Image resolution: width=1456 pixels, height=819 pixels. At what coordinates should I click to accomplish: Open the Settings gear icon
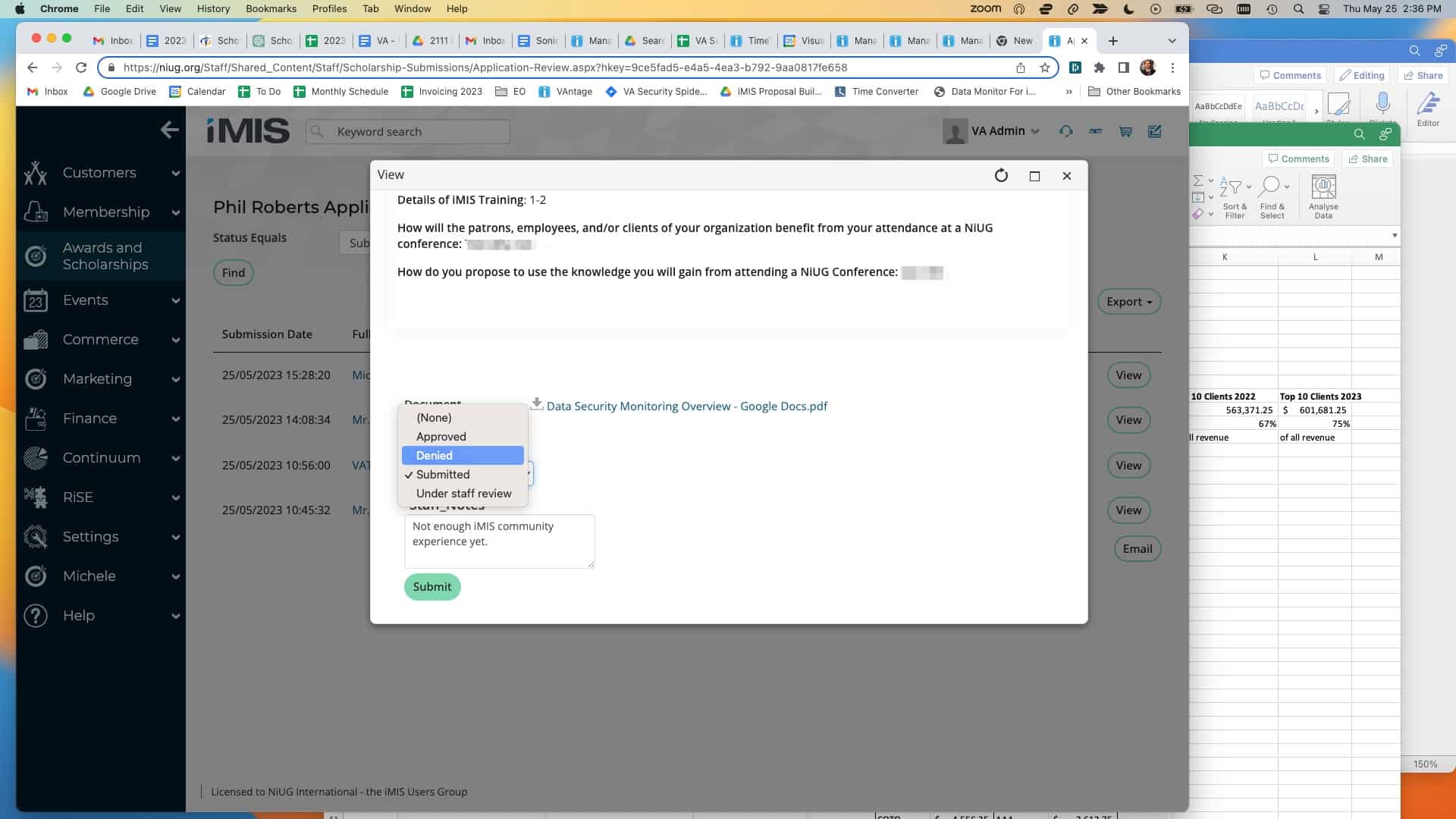coord(36,537)
